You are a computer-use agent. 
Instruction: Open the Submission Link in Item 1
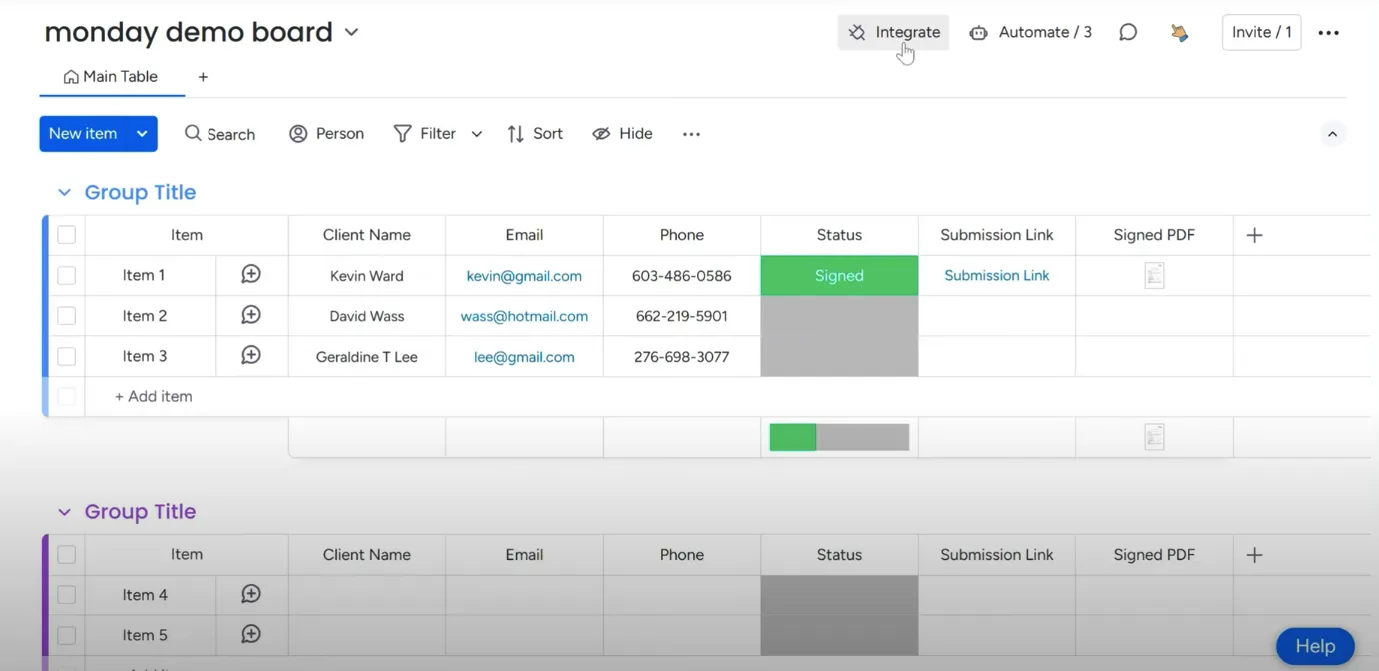[x=996, y=275]
